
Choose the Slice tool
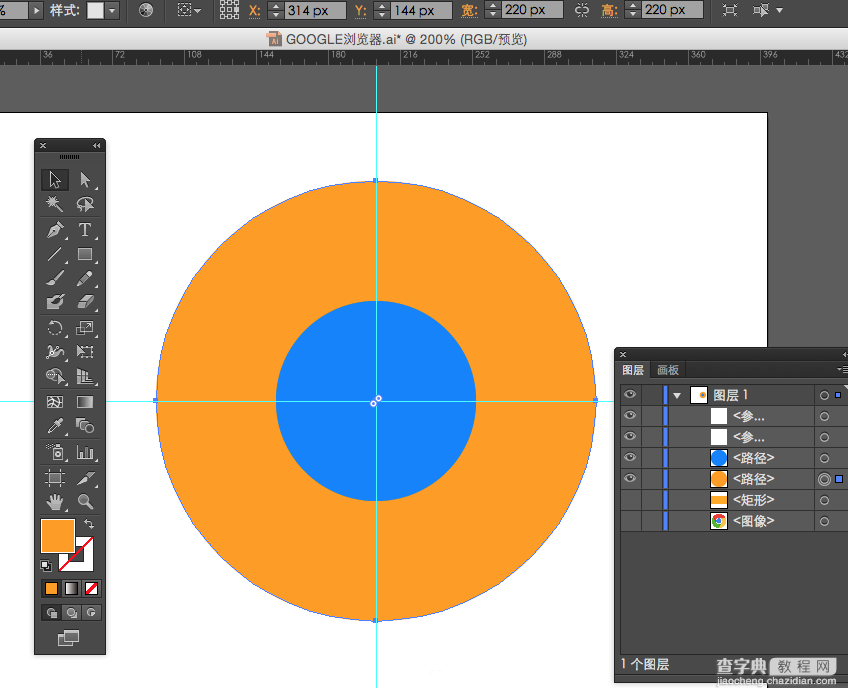pos(85,478)
